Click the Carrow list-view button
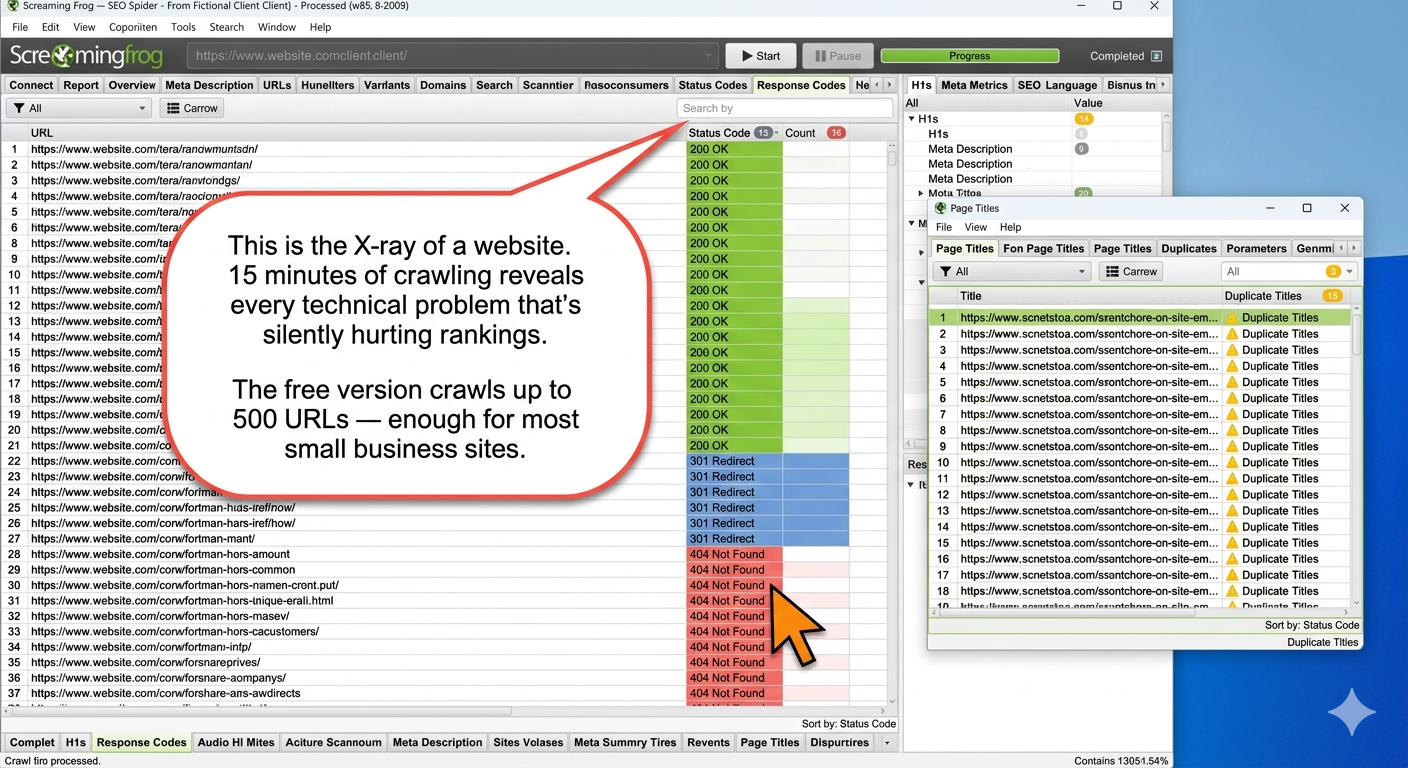 [192, 108]
